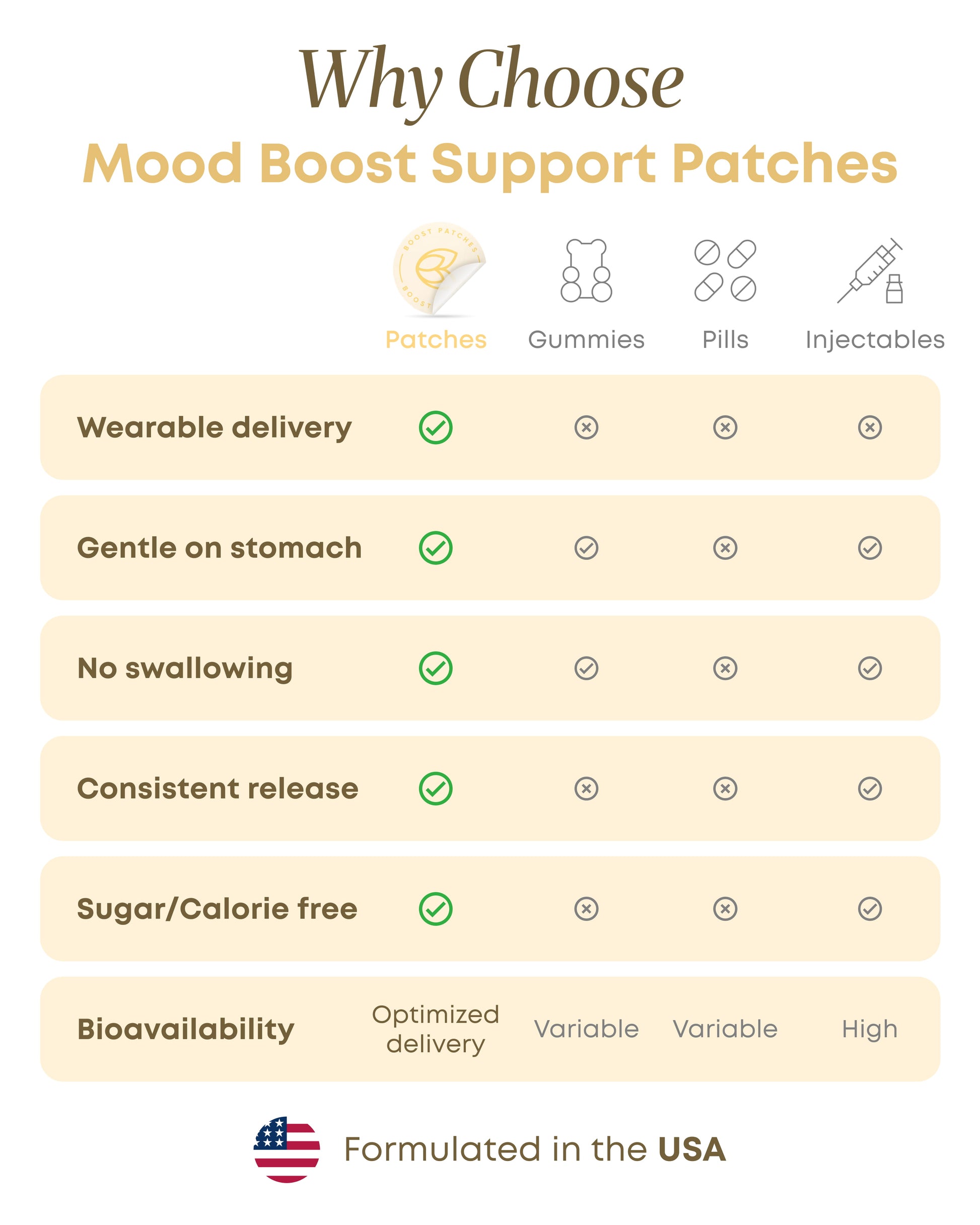Click the Optimized delivery text
The height and width of the screenshot is (1225, 980).
(436, 1029)
